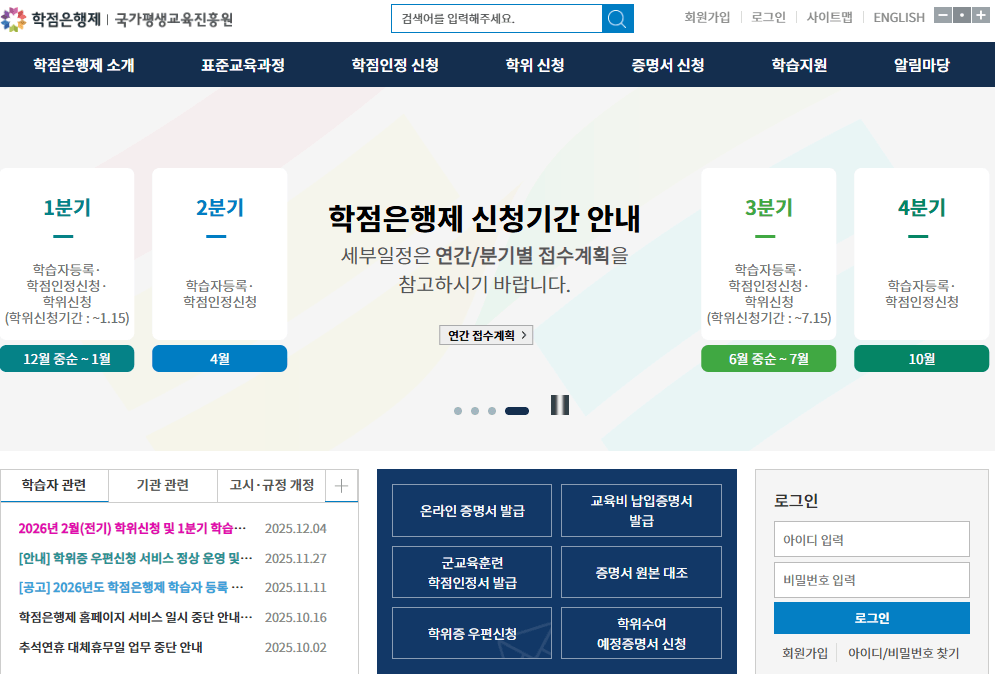This screenshot has height=674, width=995.
Task: Open 군교육훈련 학점인정서 발급
Action: (x=471, y=572)
